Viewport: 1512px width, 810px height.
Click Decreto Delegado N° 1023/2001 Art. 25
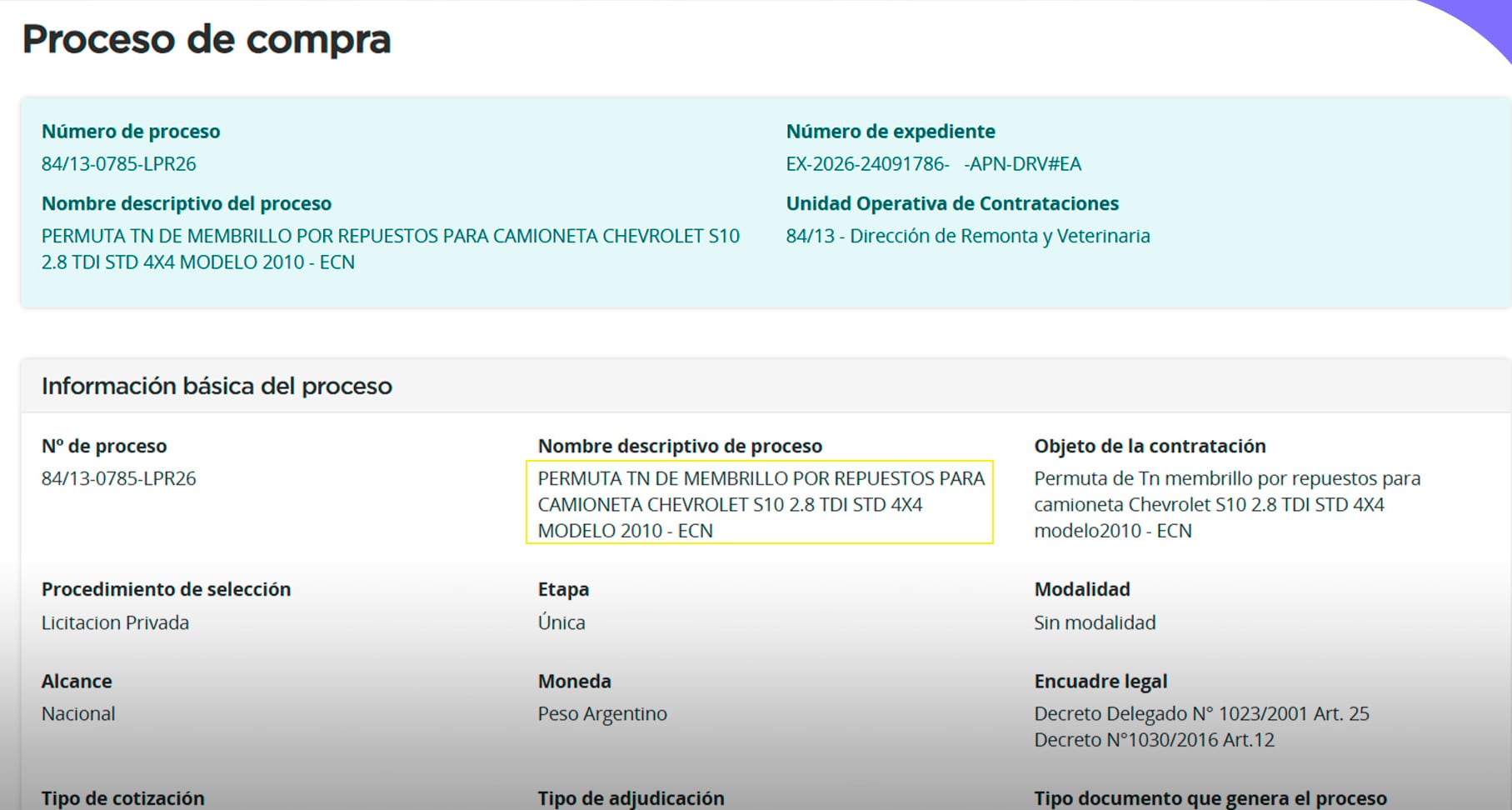[1201, 714]
